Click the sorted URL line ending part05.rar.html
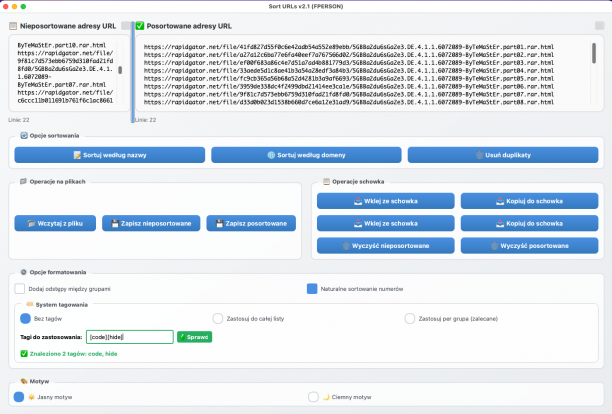 tap(349, 78)
